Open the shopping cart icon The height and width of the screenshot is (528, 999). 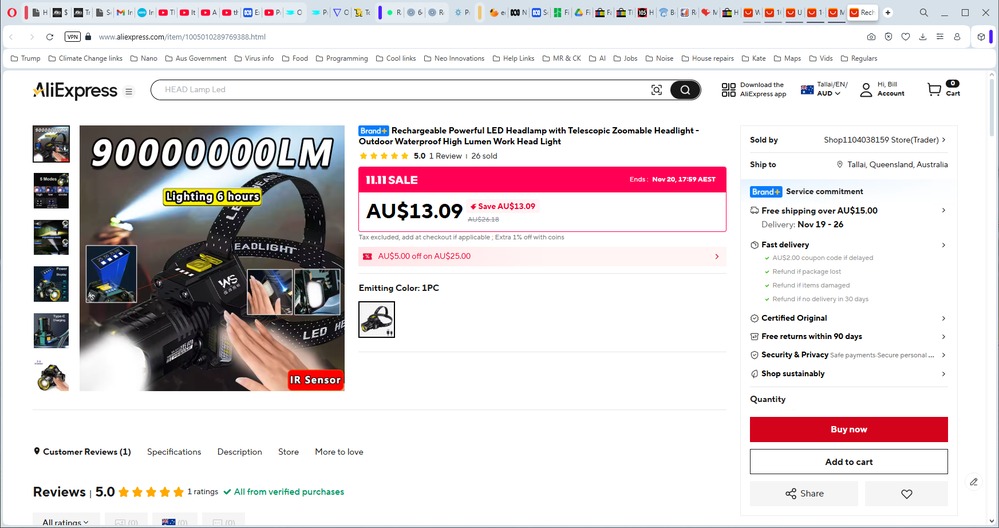pos(934,89)
